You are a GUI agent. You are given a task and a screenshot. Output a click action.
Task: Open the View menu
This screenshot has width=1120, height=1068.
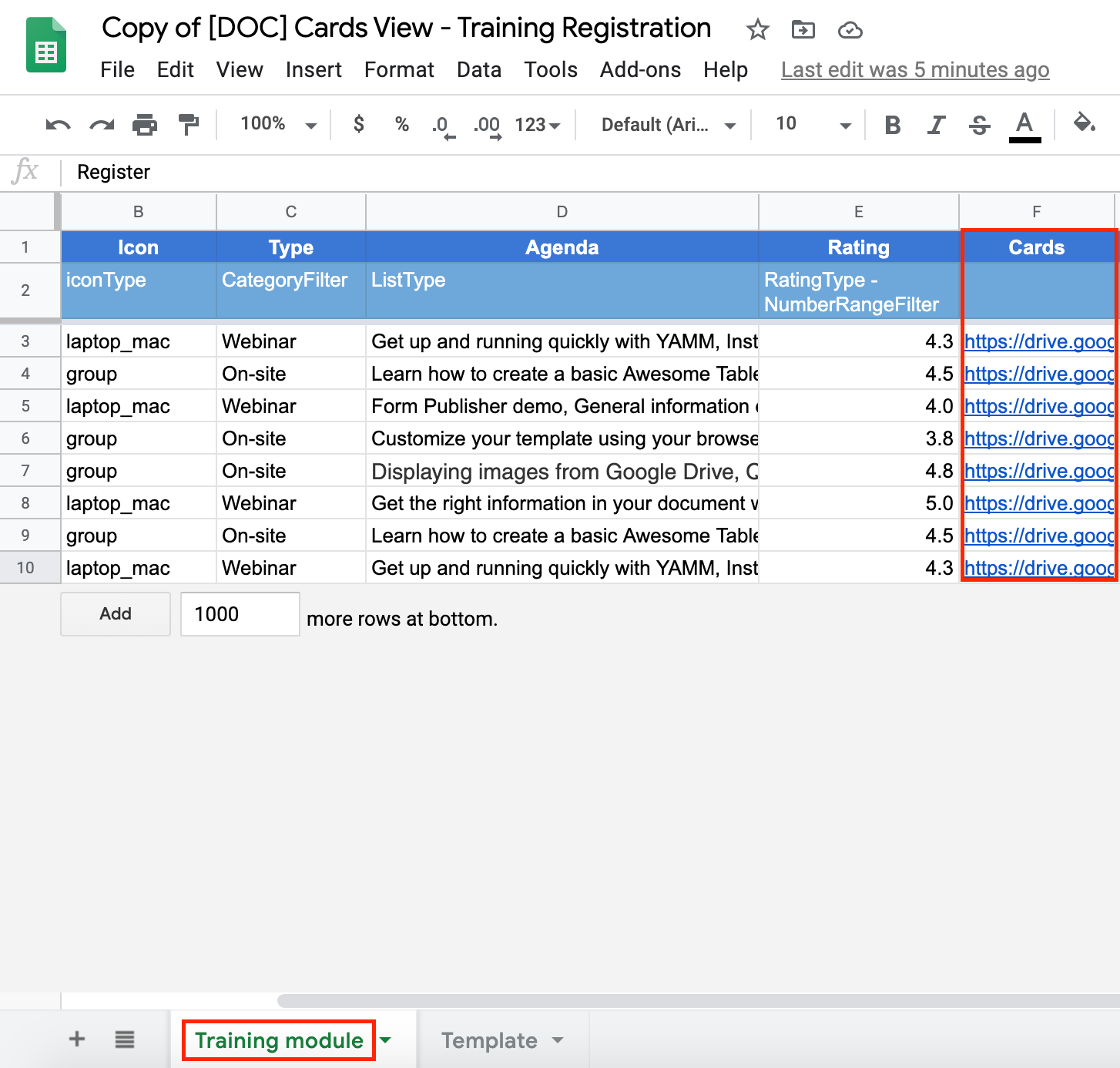tap(240, 70)
